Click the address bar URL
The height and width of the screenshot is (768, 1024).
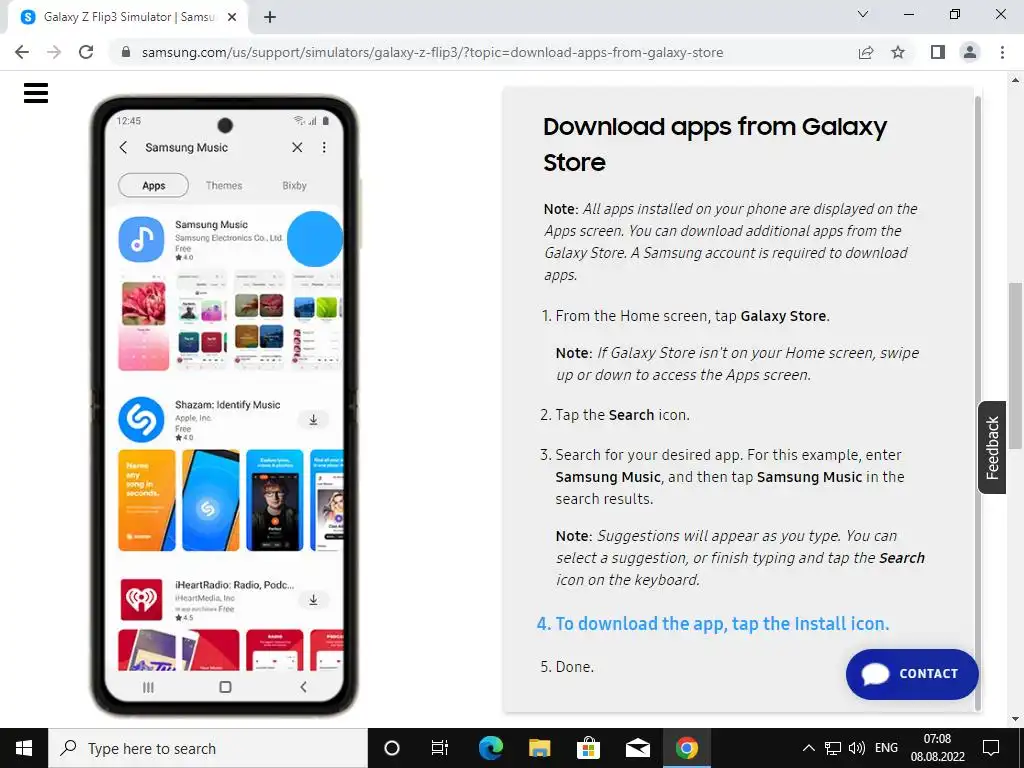432,52
